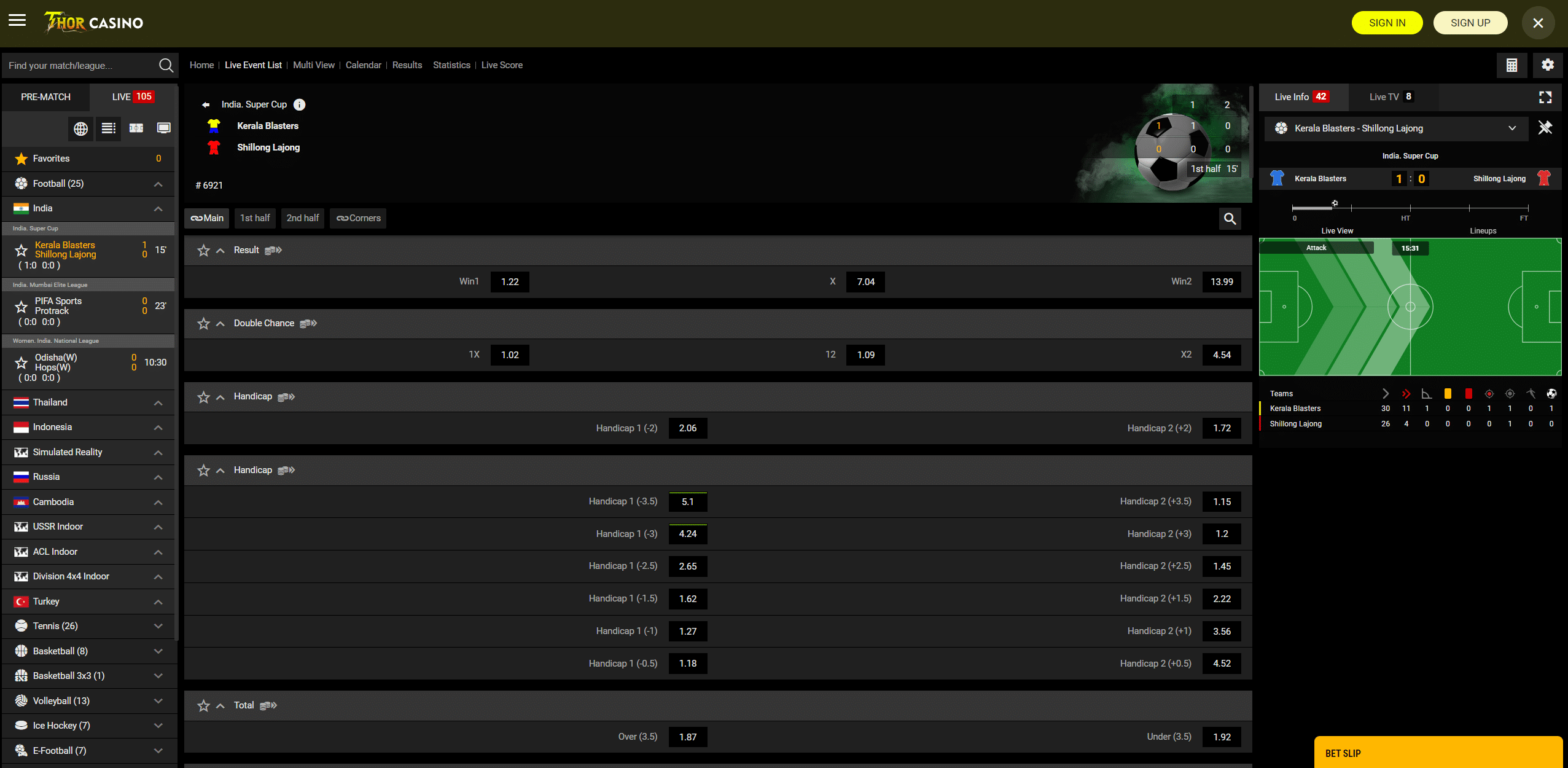
Task: Click the search icon in markets tab bar
Action: pos(1230,219)
